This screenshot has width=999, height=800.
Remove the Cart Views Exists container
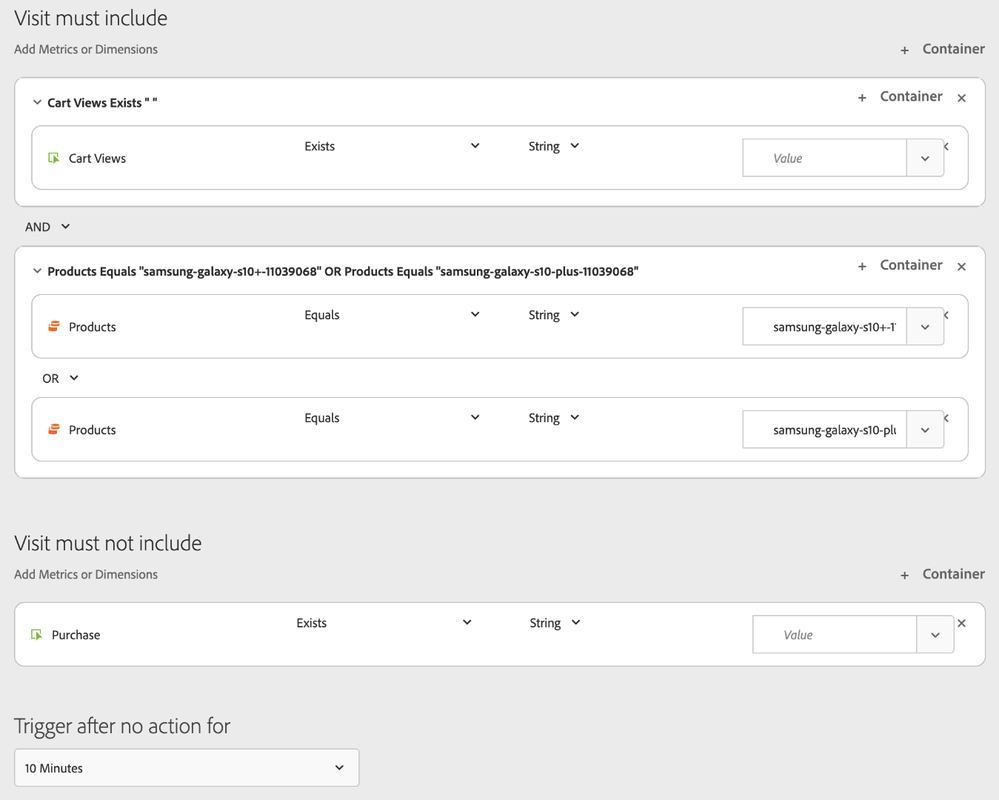point(961,97)
